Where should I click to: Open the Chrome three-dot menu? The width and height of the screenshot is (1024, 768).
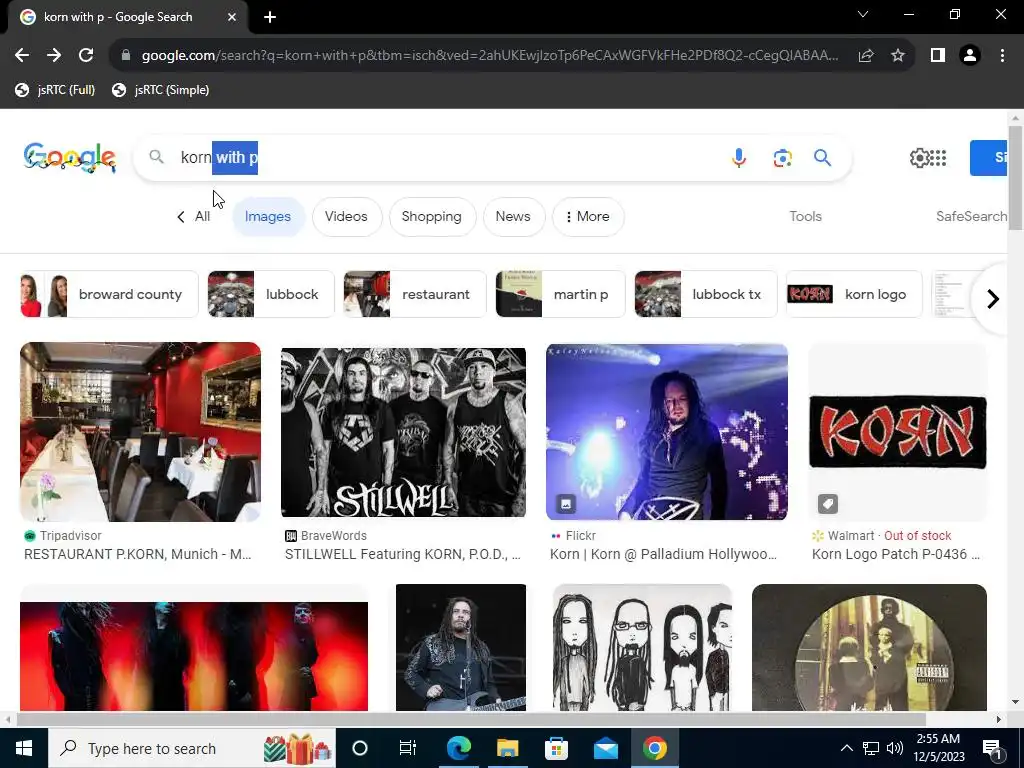pos(1002,56)
